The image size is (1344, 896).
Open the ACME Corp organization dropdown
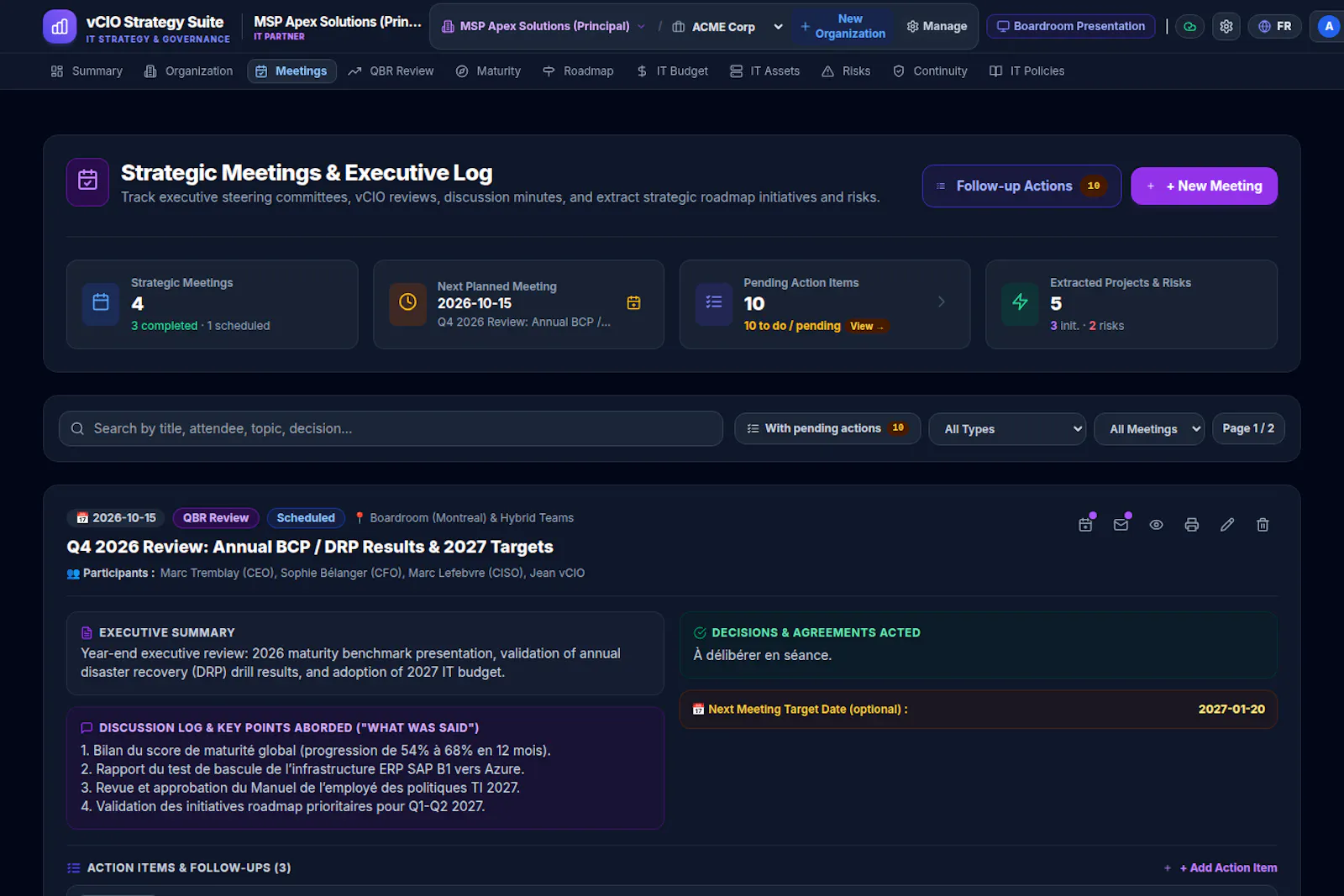pos(727,27)
